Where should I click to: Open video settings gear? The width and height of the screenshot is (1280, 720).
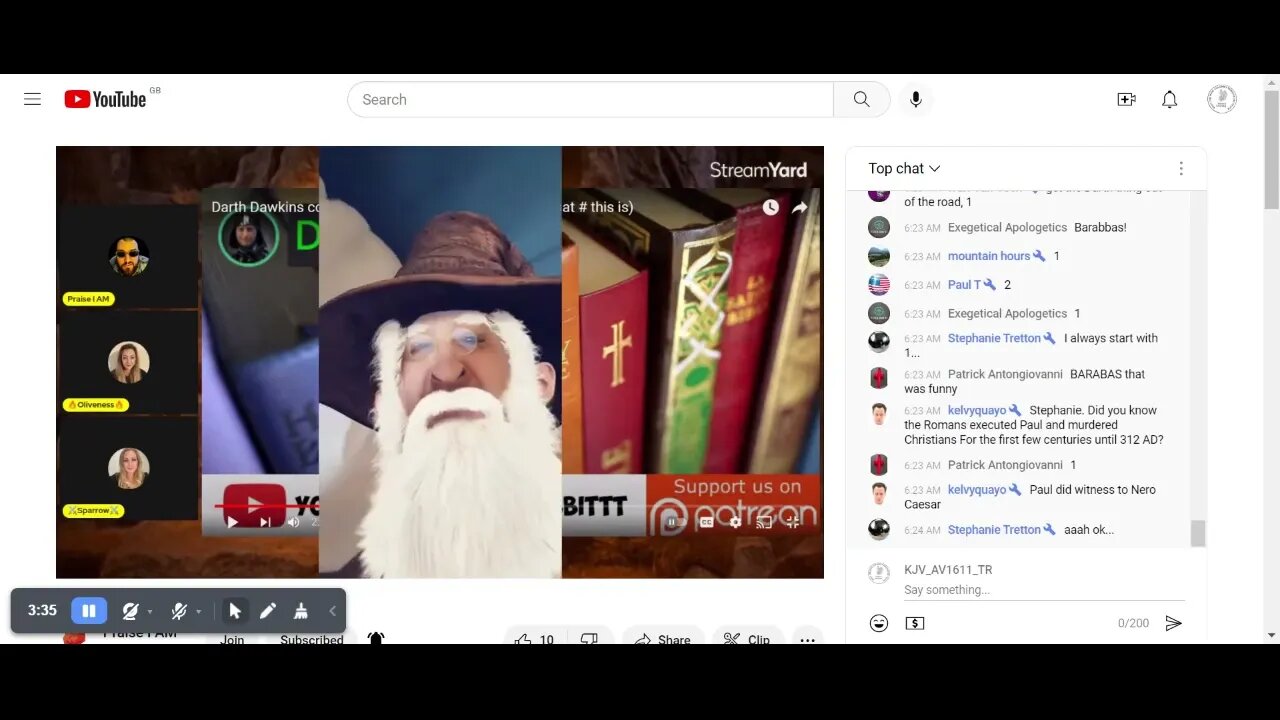(736, 521)
